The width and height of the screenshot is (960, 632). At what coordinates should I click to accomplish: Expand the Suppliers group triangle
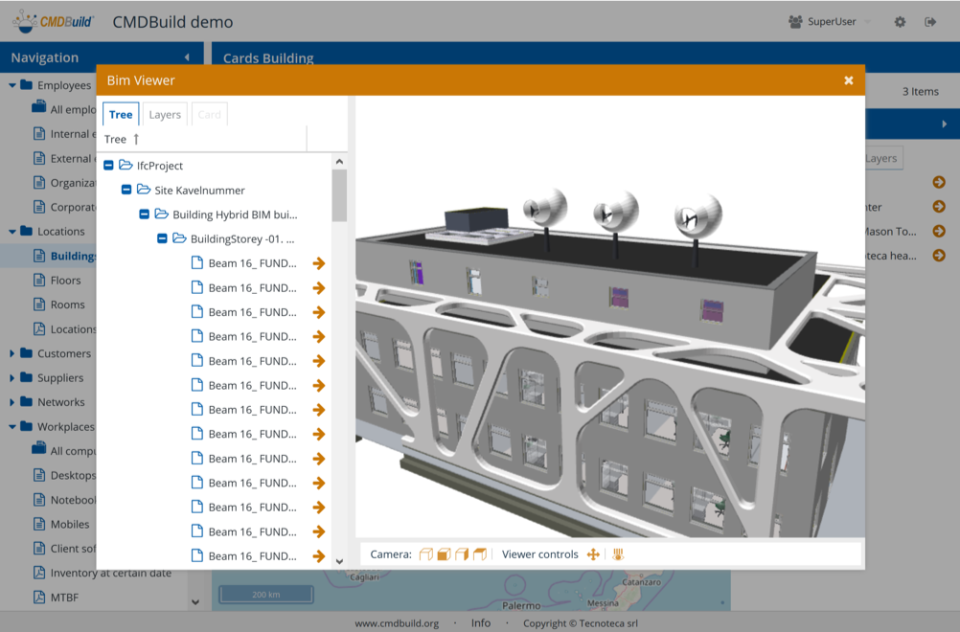[x=12, y=378]
